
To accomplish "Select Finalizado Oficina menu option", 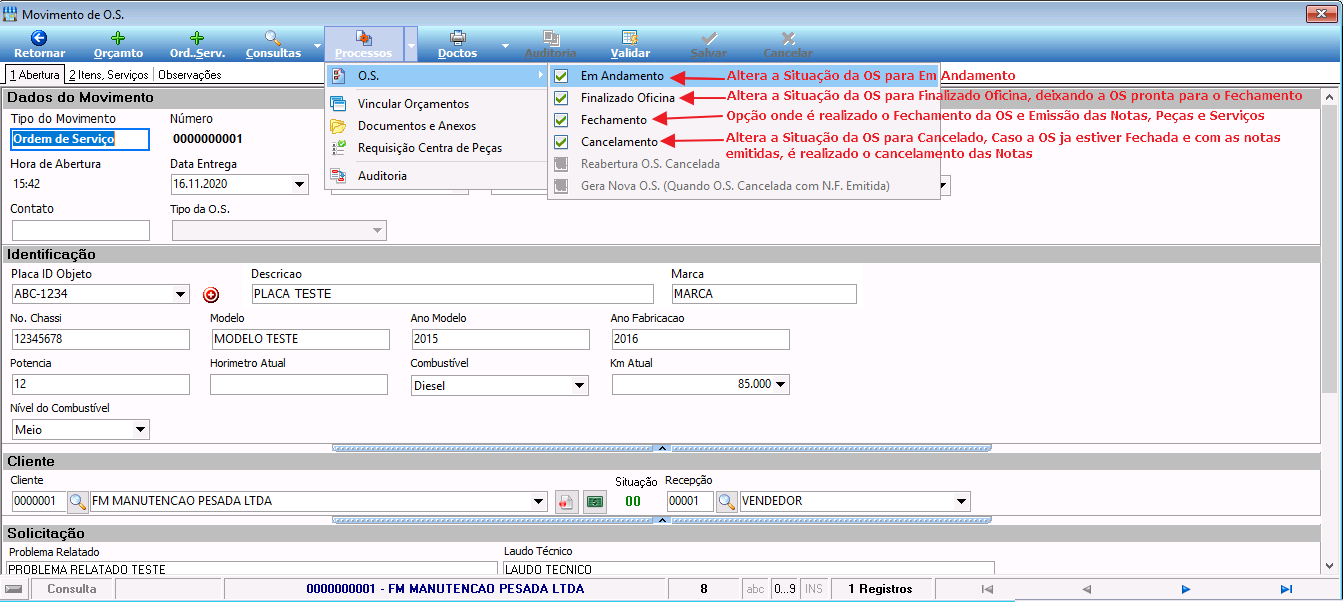I will (628, 98).
